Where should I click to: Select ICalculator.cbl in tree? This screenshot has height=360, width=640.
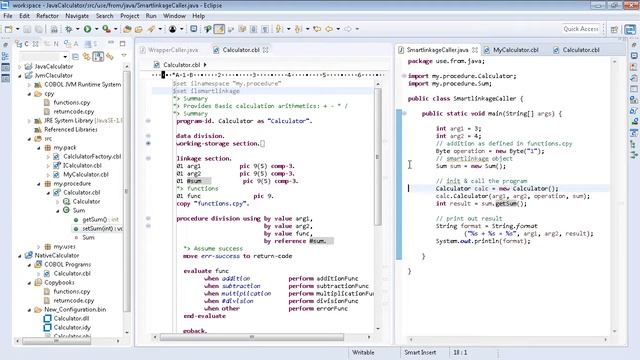pos(82,165)
